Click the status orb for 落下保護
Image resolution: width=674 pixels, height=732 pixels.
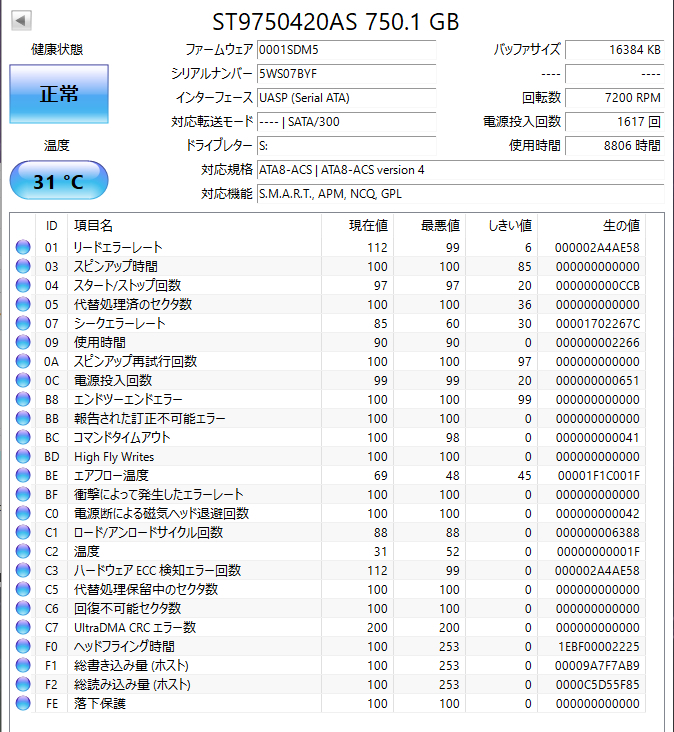click(23, 703)
